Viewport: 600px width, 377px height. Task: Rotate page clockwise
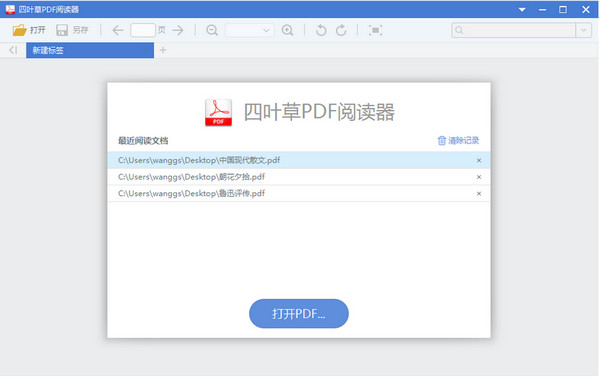[341, 30]
